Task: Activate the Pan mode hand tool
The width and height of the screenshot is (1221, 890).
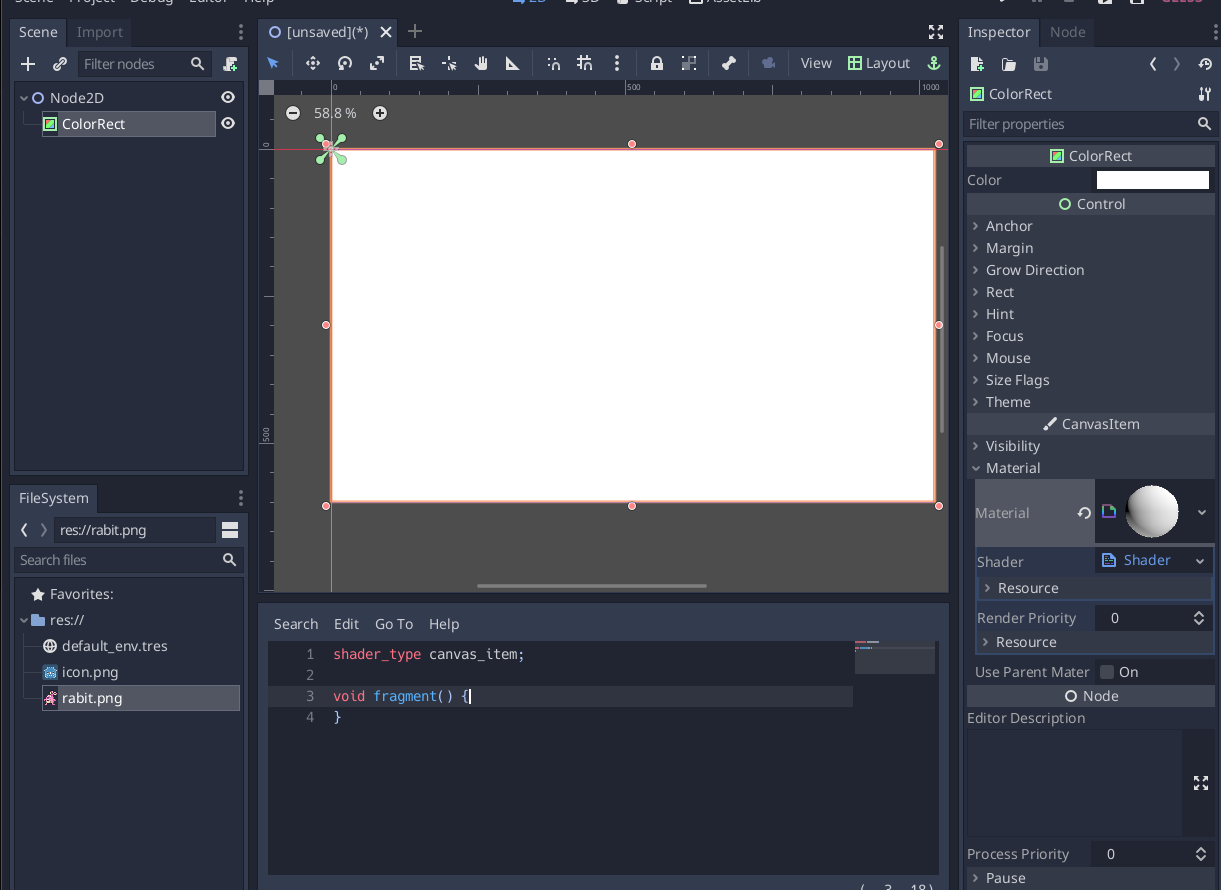Action: tap(481, 63)
